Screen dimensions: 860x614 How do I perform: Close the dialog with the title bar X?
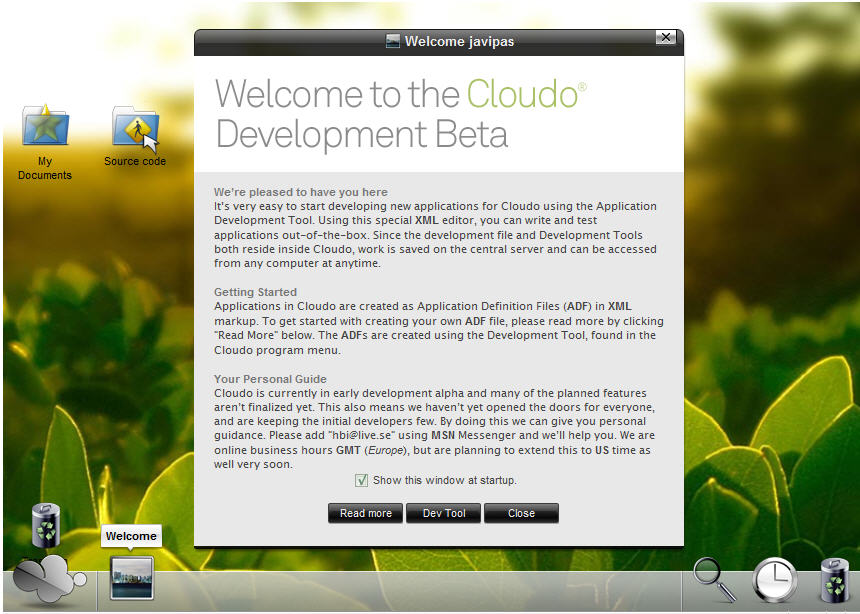click(x=666, y=37)
